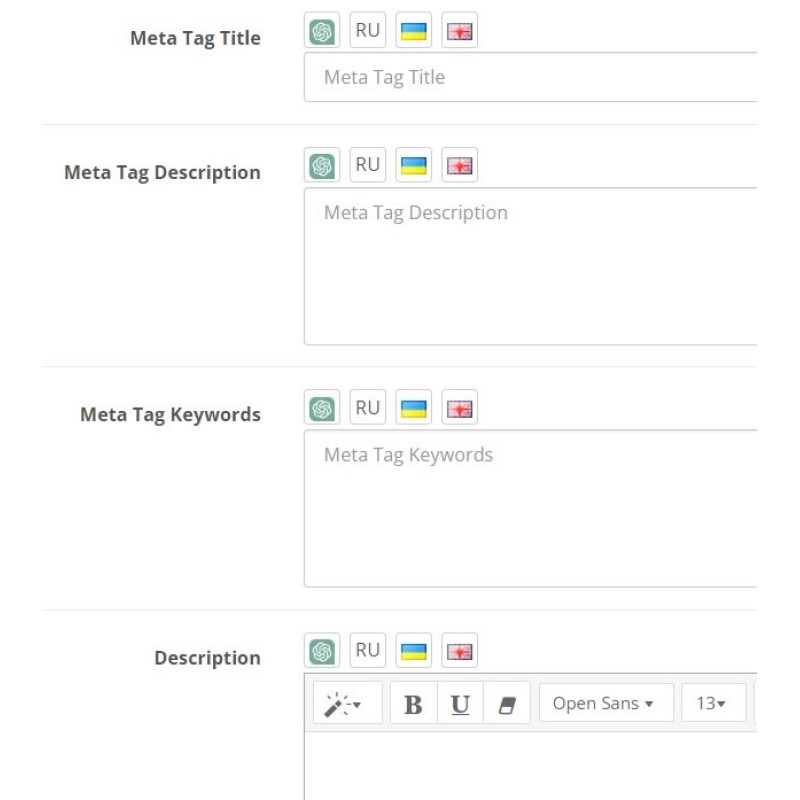Select ChatGPT icon for Meta Tag Keywords
Screen dimensions: 800x800
321,406
